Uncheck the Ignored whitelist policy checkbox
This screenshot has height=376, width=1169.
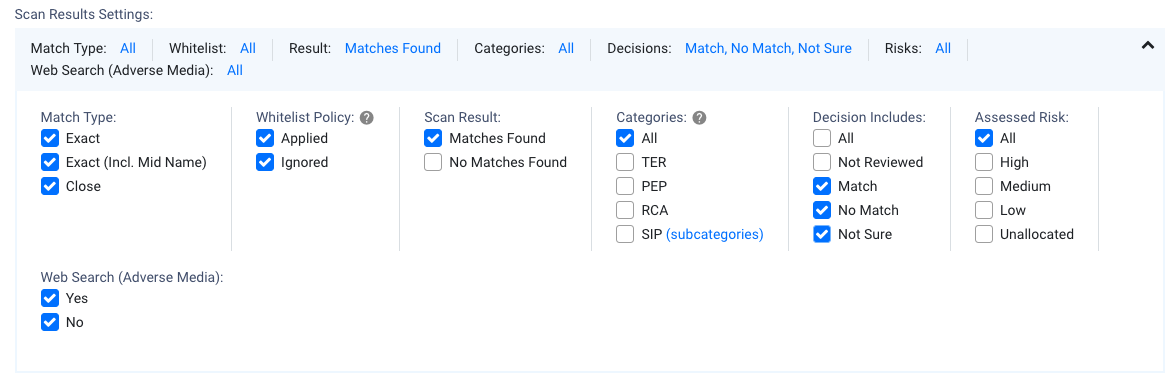coord(265,162)
